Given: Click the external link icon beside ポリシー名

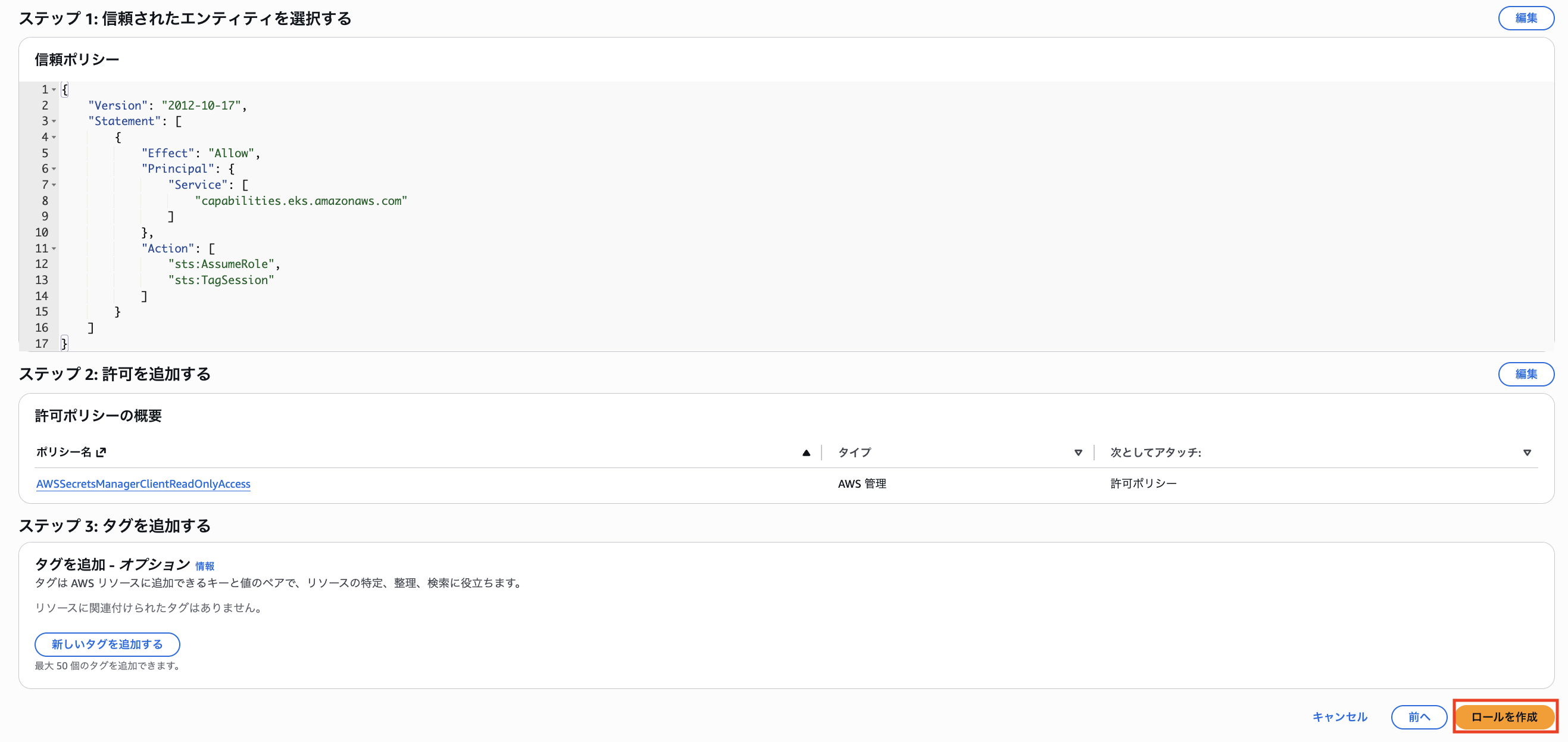Looking at the screenshot, I should [101, 452].
